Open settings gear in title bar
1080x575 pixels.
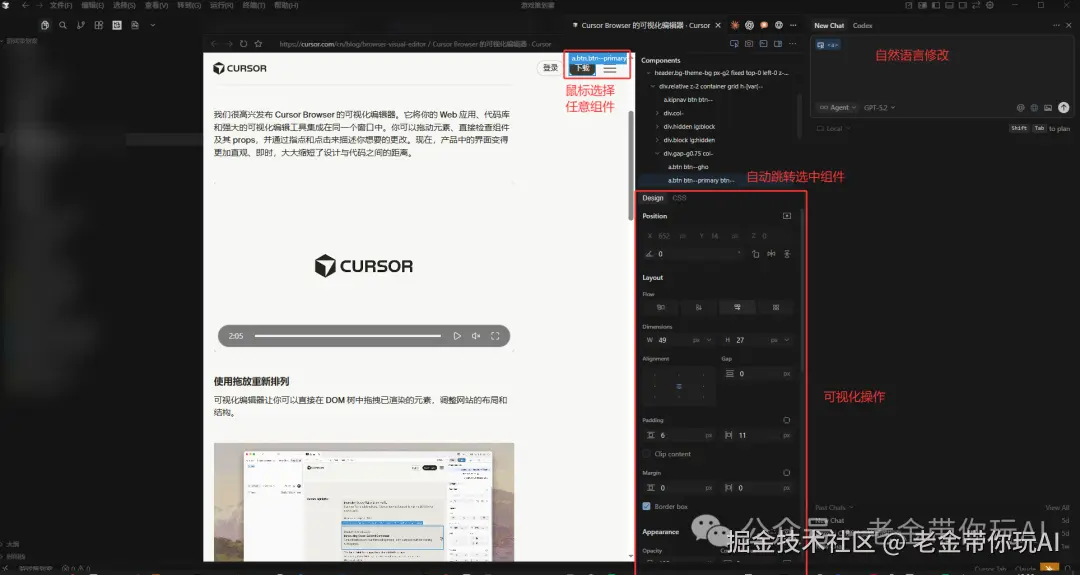point(990,5)
